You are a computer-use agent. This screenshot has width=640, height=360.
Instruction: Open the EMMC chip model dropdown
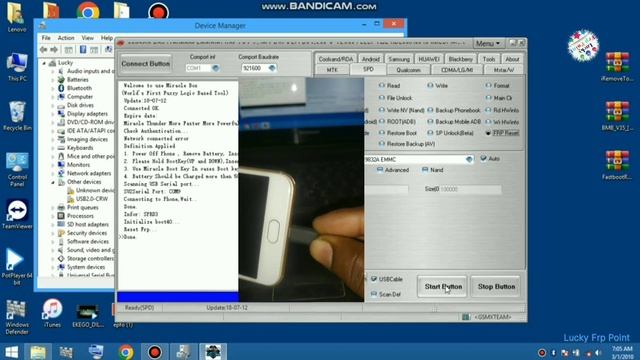point(469,159)
